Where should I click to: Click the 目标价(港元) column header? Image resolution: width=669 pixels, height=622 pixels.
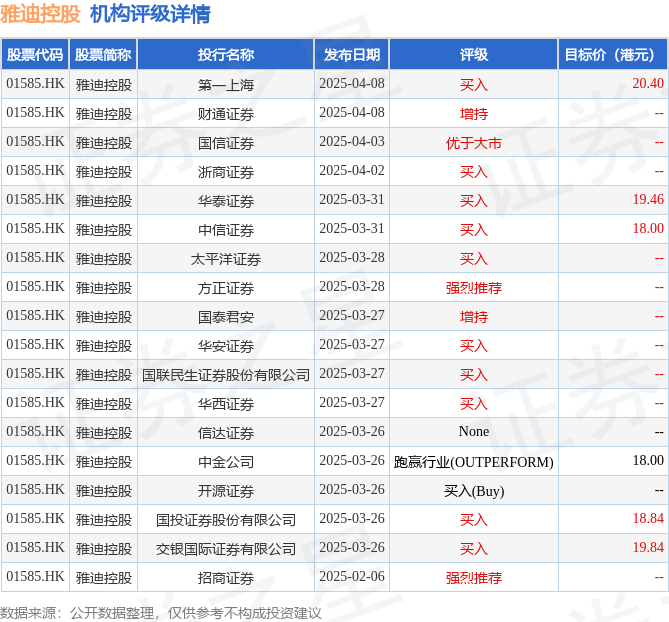[613, 55]
